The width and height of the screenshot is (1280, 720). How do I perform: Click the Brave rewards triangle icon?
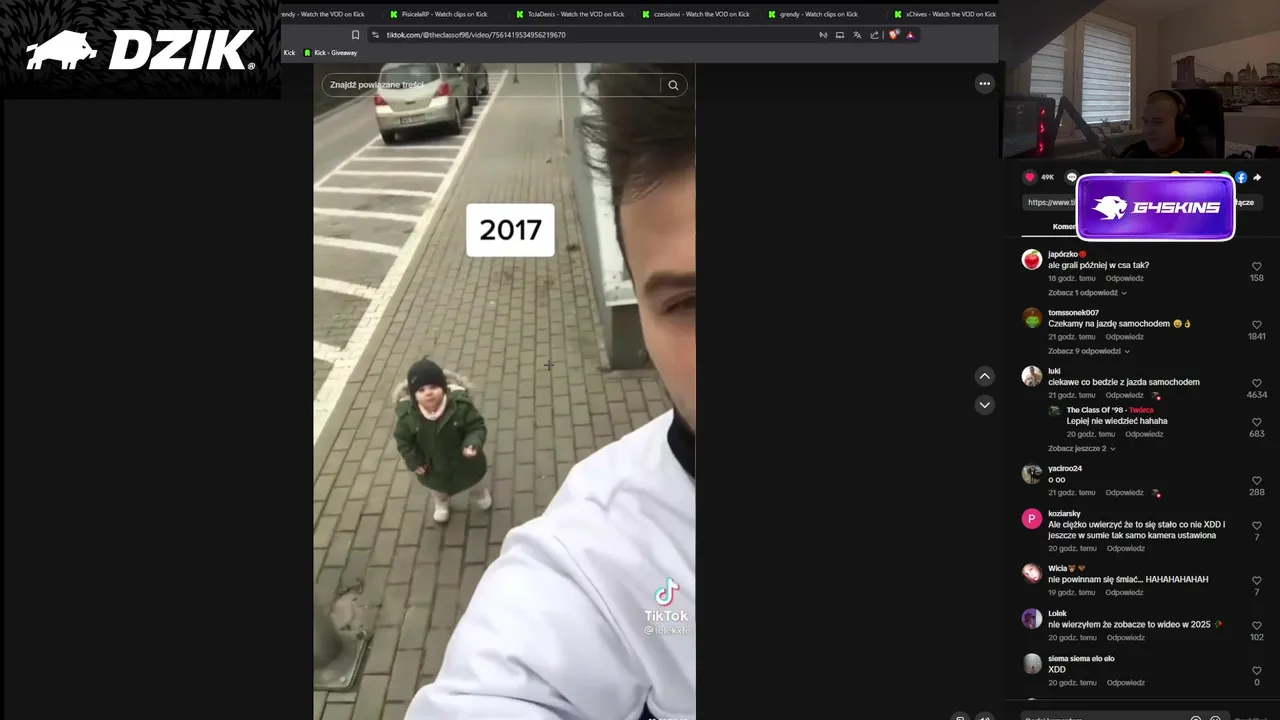[910, 35]
